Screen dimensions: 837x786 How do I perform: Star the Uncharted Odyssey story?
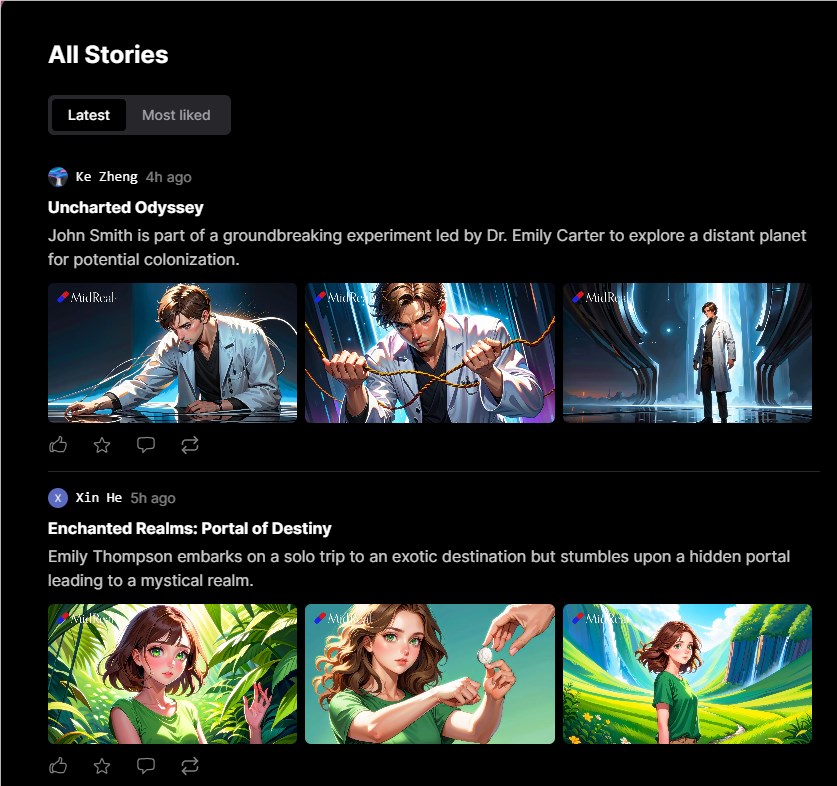tap(102, 445)
